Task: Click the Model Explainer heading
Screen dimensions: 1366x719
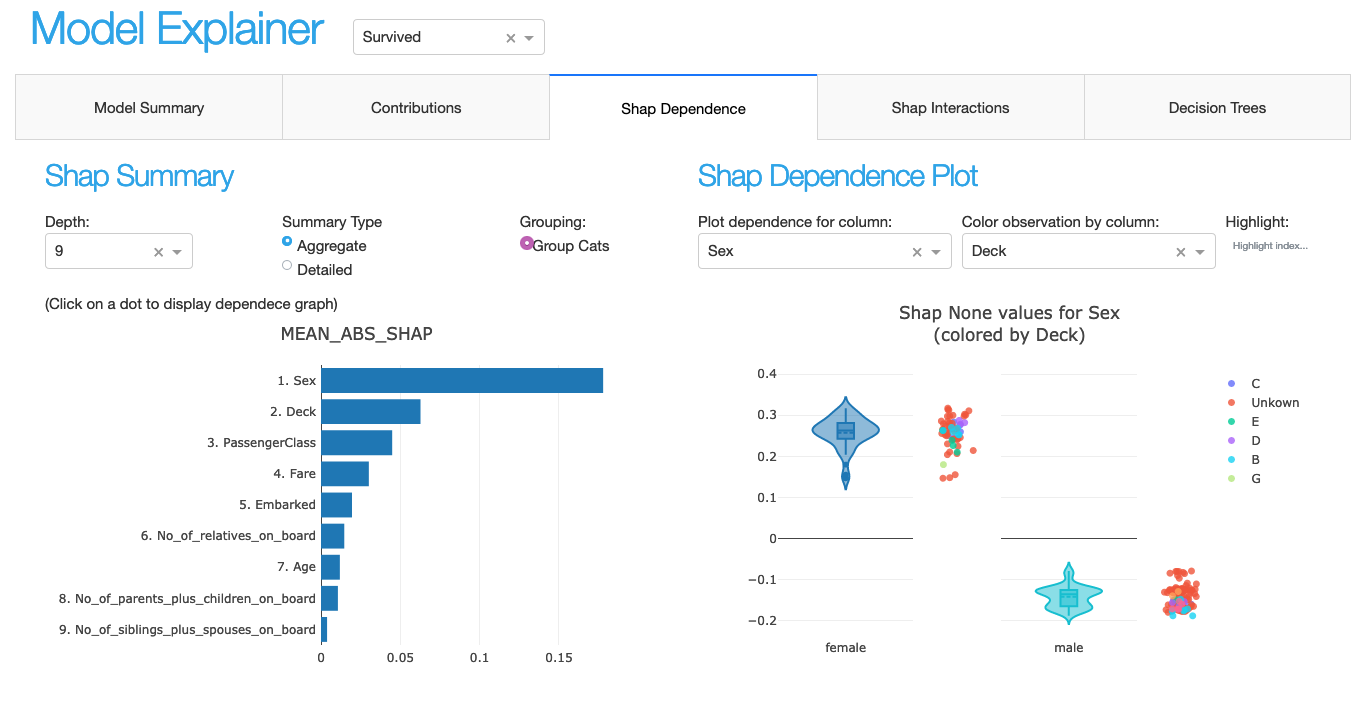Action: [175, 30]
